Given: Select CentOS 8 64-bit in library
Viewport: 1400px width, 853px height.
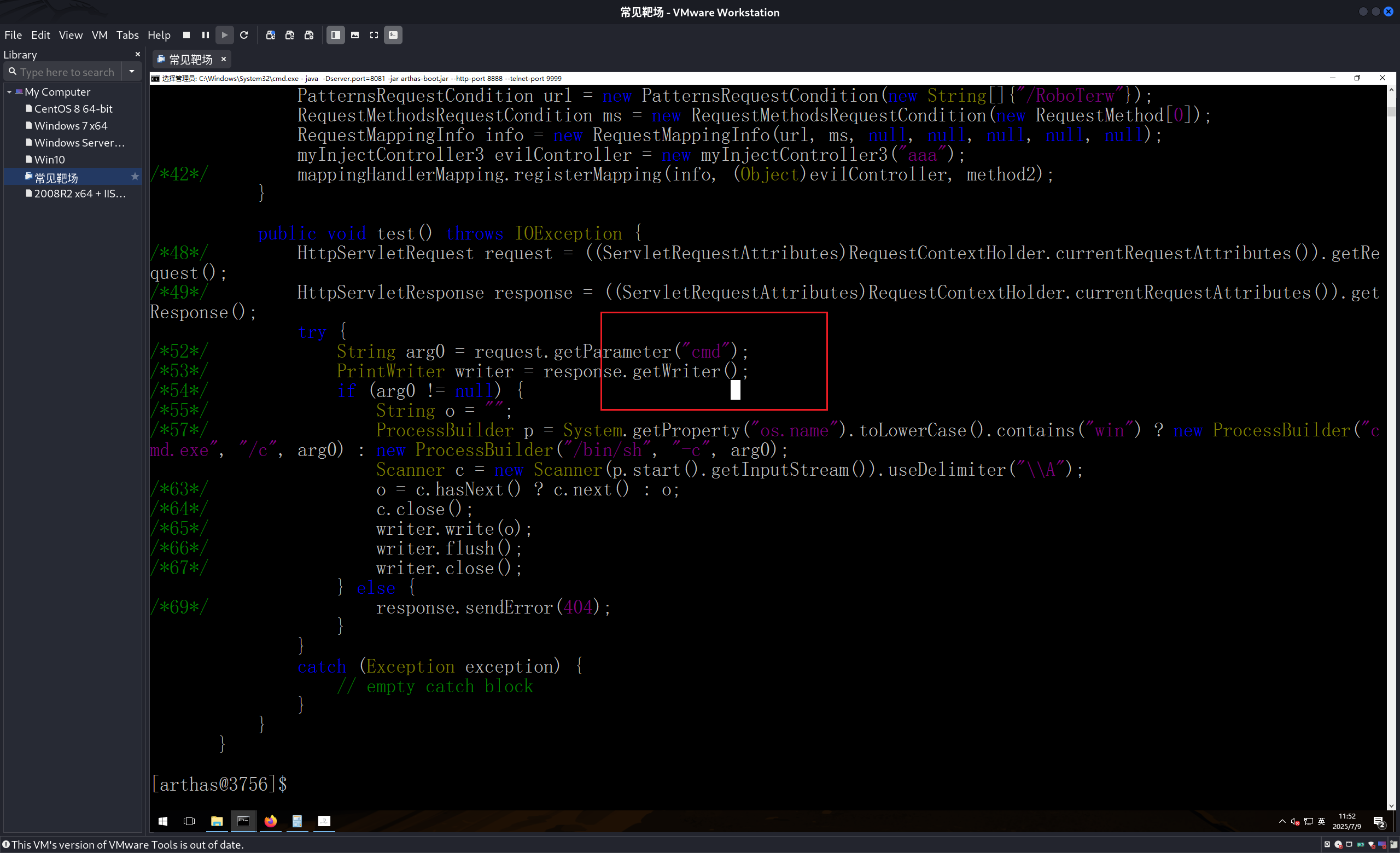Looking at the screenshot, I should [73, 108].
